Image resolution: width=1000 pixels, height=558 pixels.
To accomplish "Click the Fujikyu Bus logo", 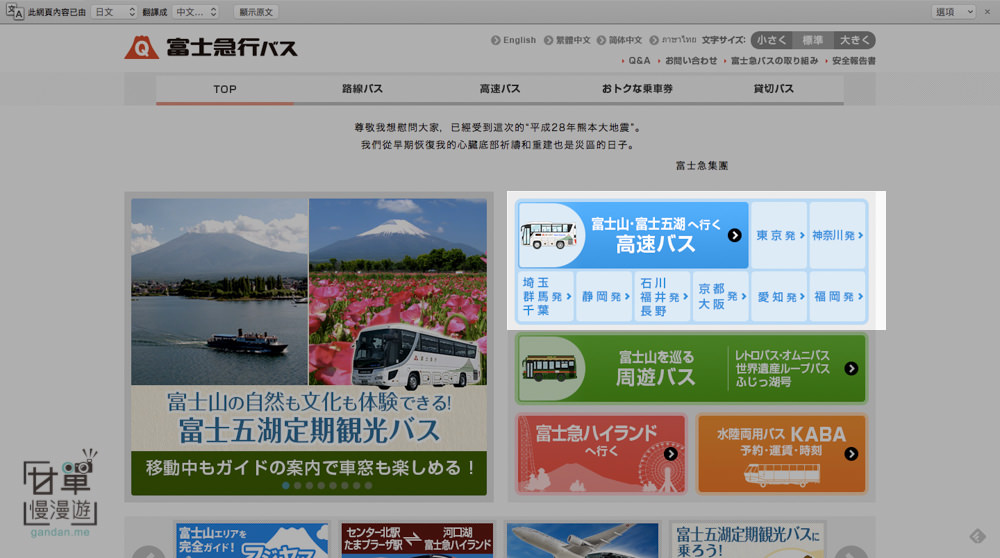I will click(211, 47).
